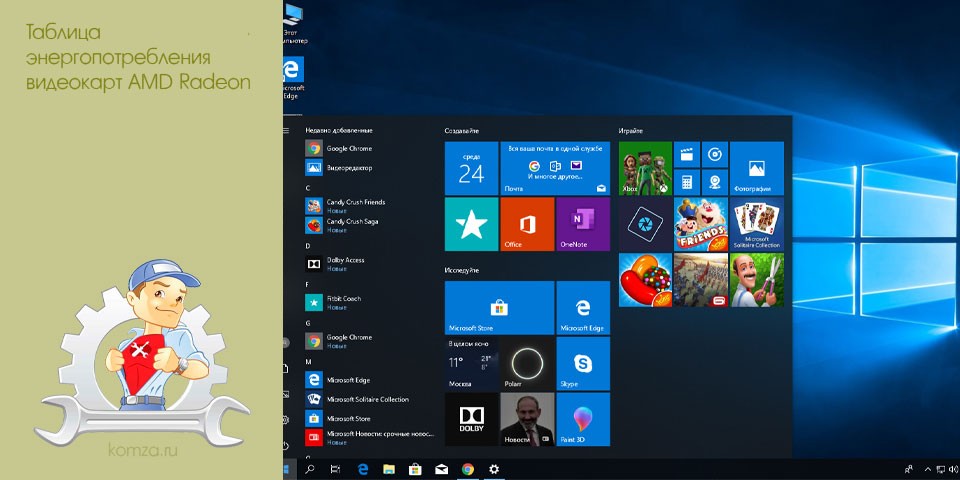This screenshot has width=960, height=480.
Task: Open the Skype tile
Action: click(x=583, y=364)
